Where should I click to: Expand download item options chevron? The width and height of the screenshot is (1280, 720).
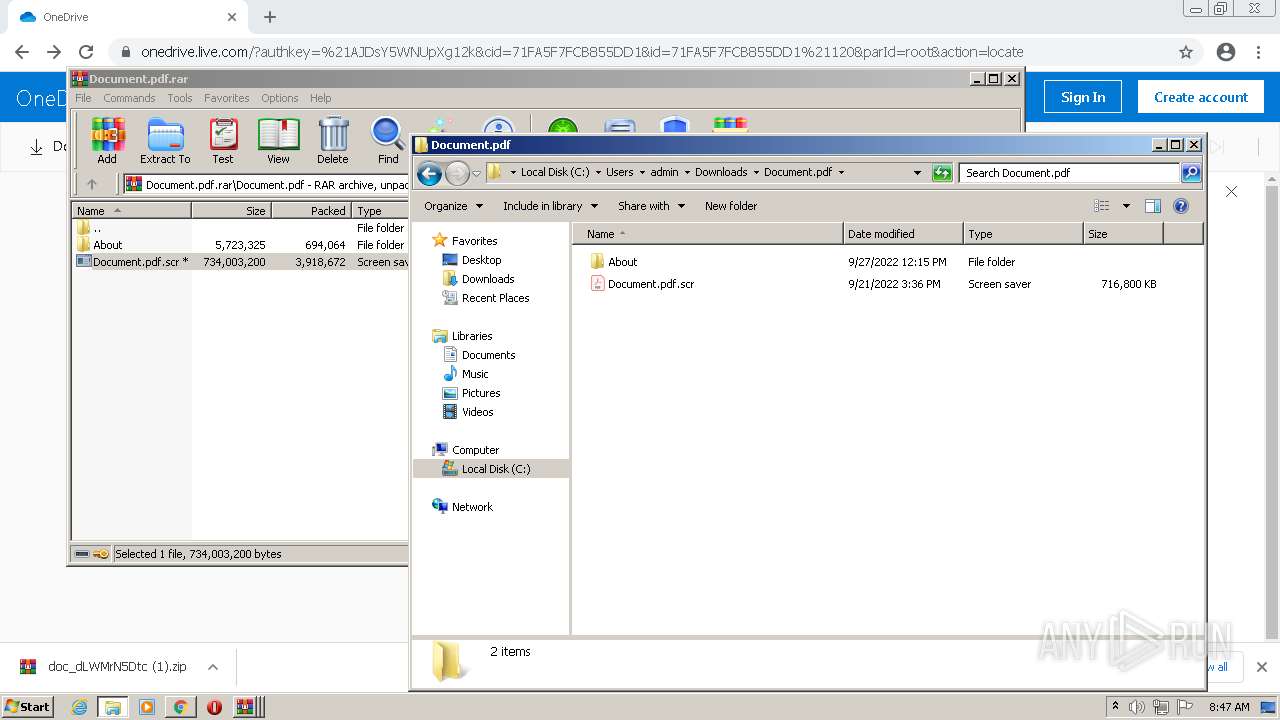[x=212, y=667]
